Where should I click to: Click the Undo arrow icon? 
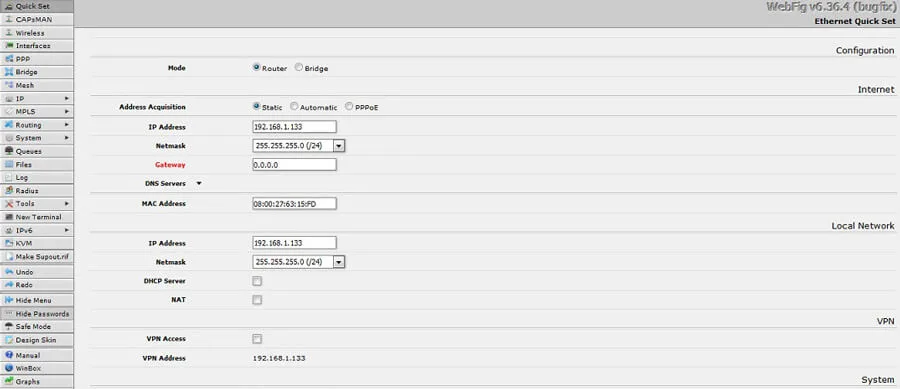coord(9,272)
